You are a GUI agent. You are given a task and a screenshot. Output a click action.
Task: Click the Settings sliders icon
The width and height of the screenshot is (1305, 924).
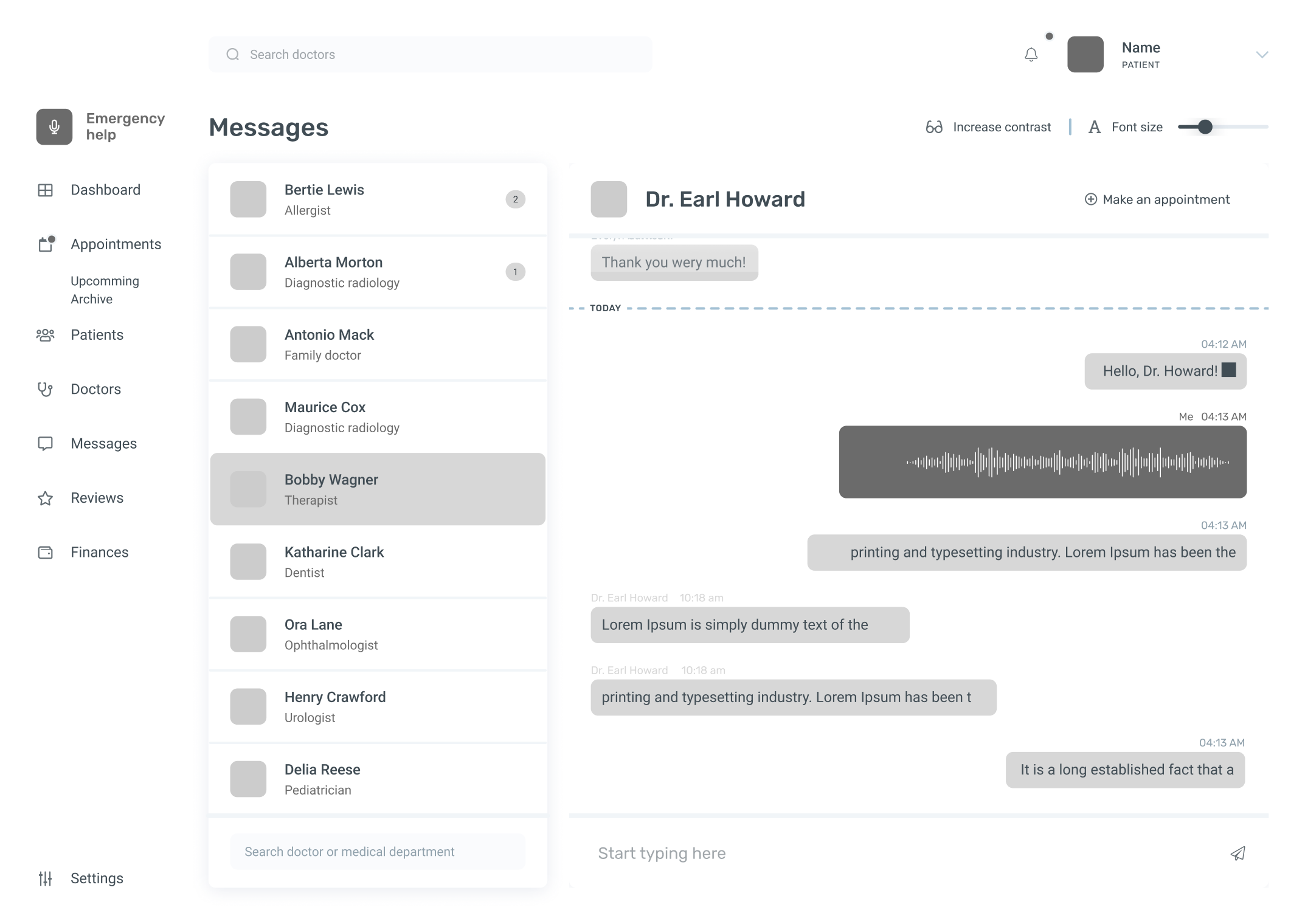coord(46,878)
